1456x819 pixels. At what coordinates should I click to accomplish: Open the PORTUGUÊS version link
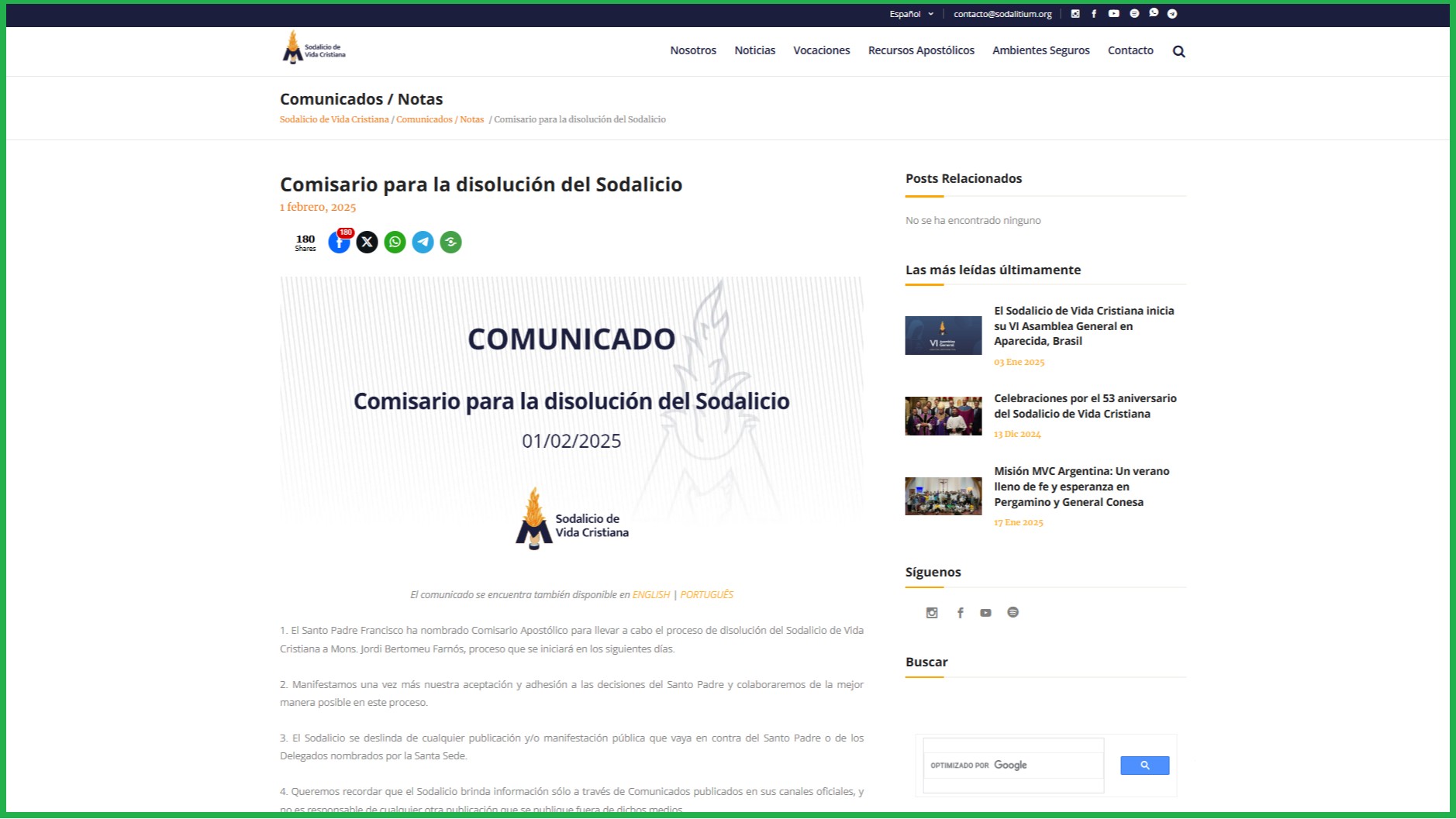706,595
